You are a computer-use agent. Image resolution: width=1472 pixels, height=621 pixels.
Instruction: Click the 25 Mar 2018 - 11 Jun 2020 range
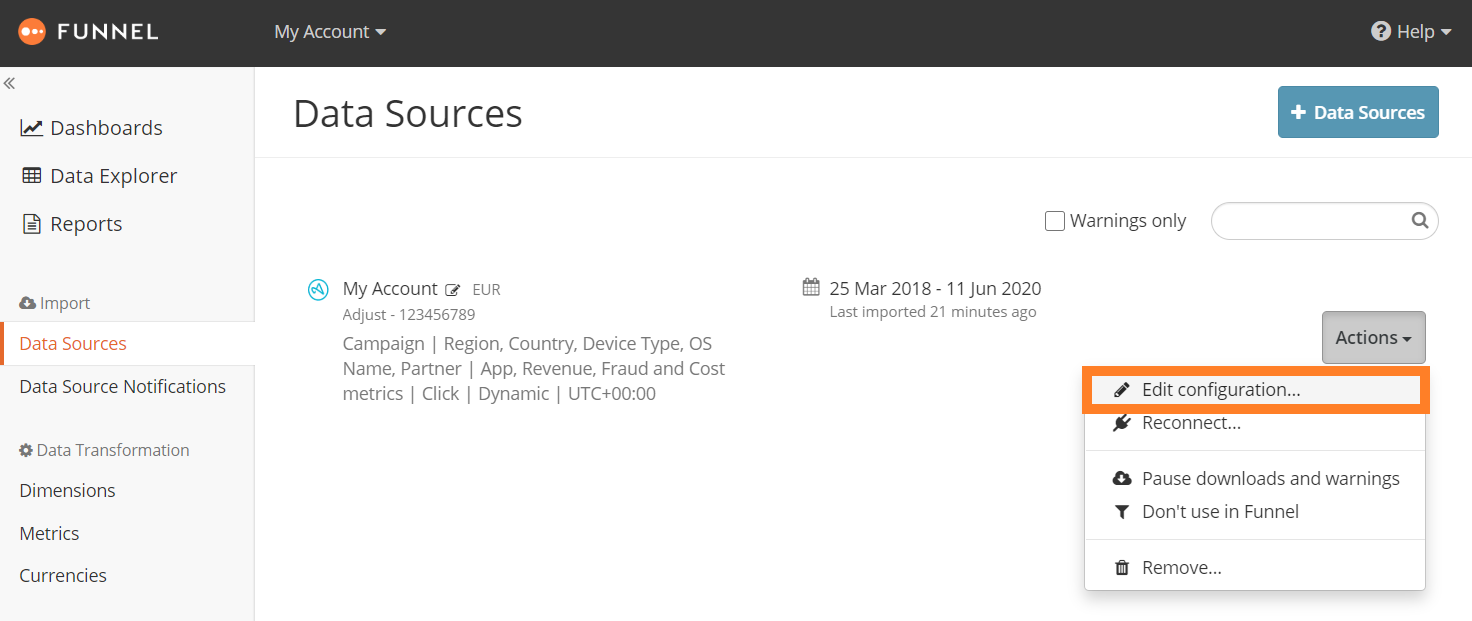click(935, 289)
